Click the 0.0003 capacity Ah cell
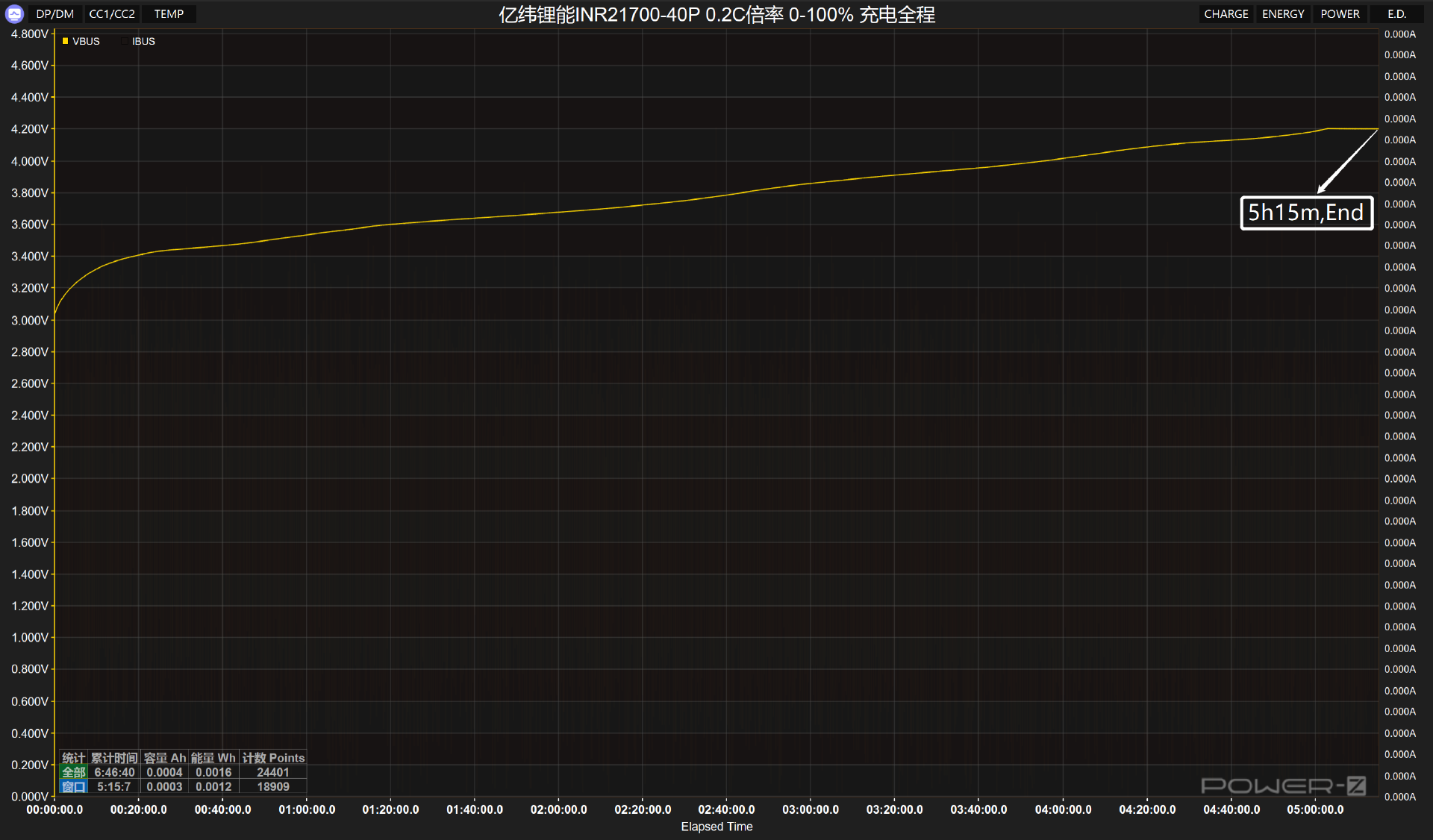Screen dimensions: 1433x840 pyautogui.click(x=164, y=786)
